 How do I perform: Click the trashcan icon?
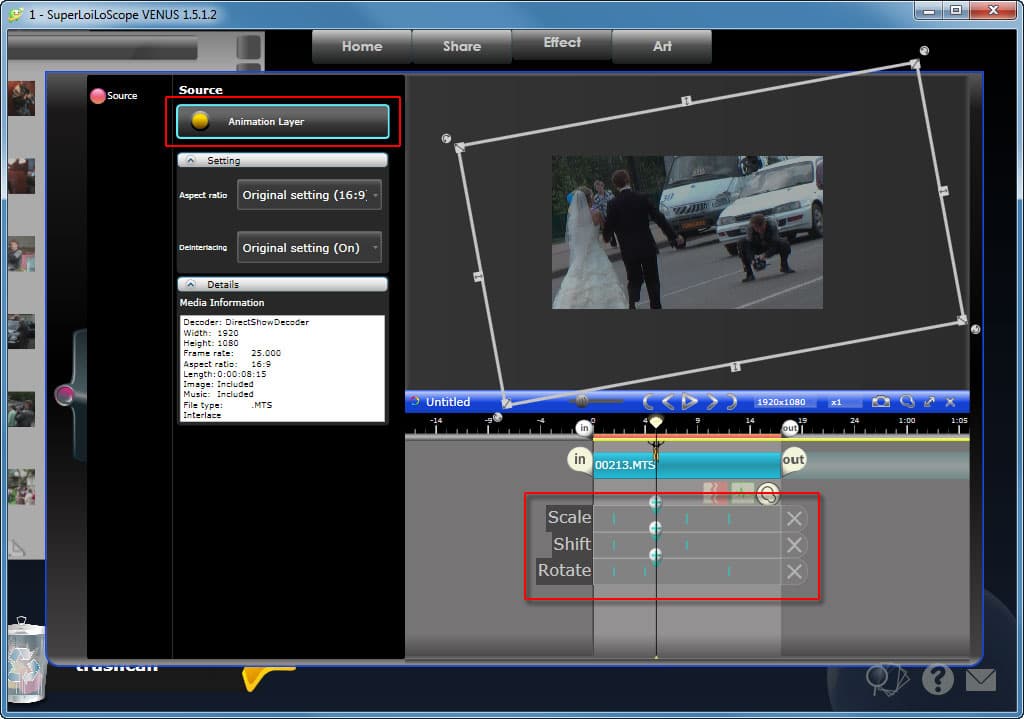[x=26, y=660]
